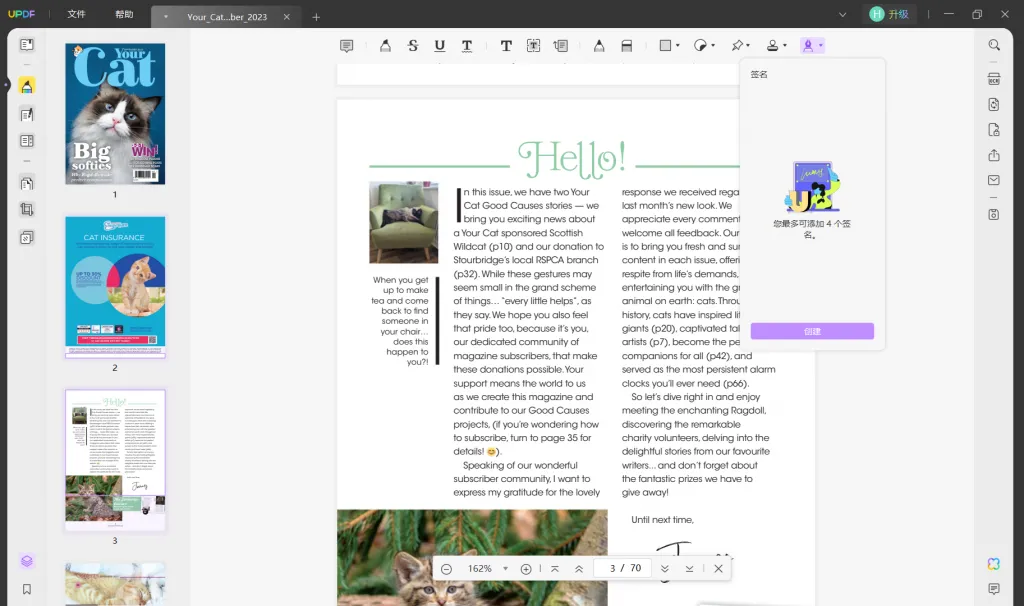Pick the eraser tool
The width and height of the screenshot is (1024, 606).
626,46
